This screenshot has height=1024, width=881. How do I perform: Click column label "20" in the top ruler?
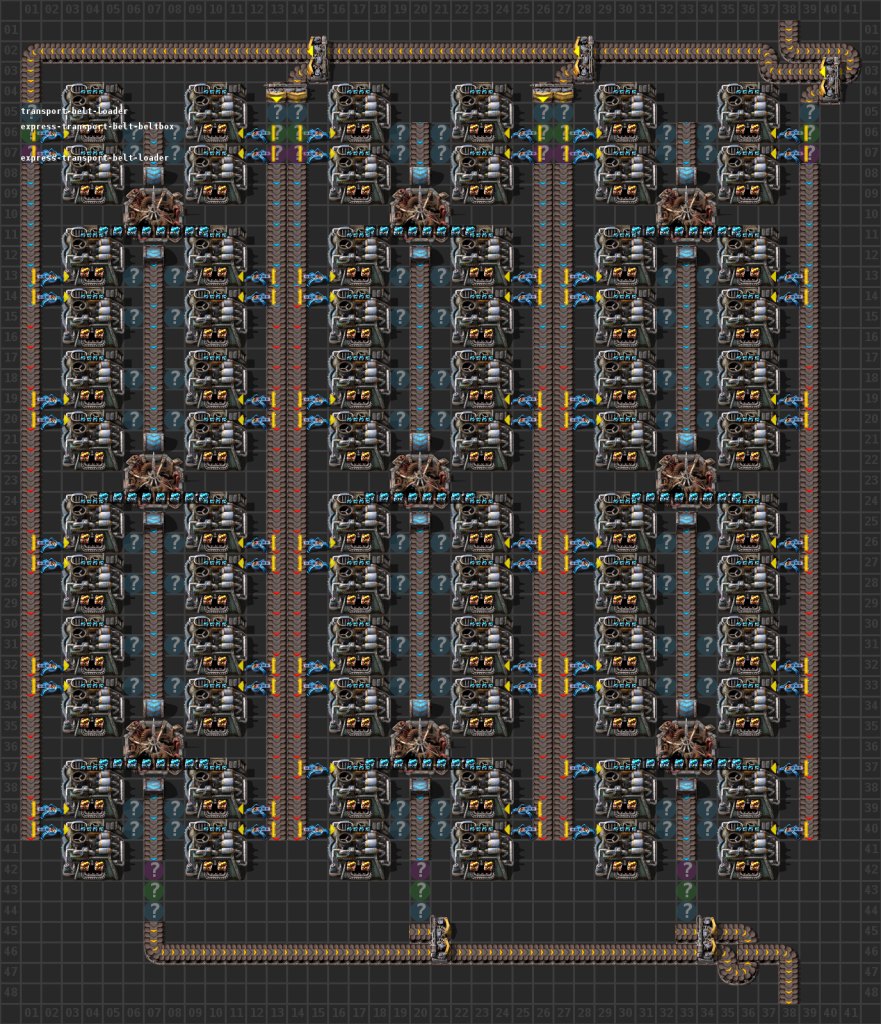pos(421,10)
